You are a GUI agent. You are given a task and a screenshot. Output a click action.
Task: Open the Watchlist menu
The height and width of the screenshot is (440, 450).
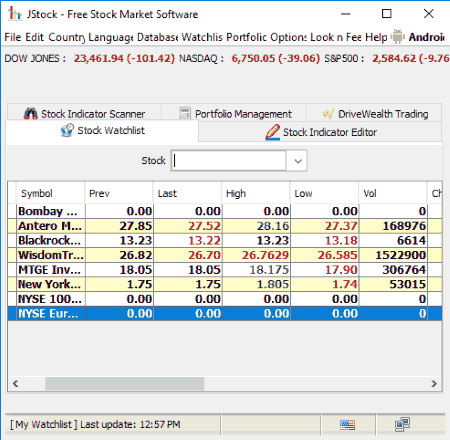point(202,37)
